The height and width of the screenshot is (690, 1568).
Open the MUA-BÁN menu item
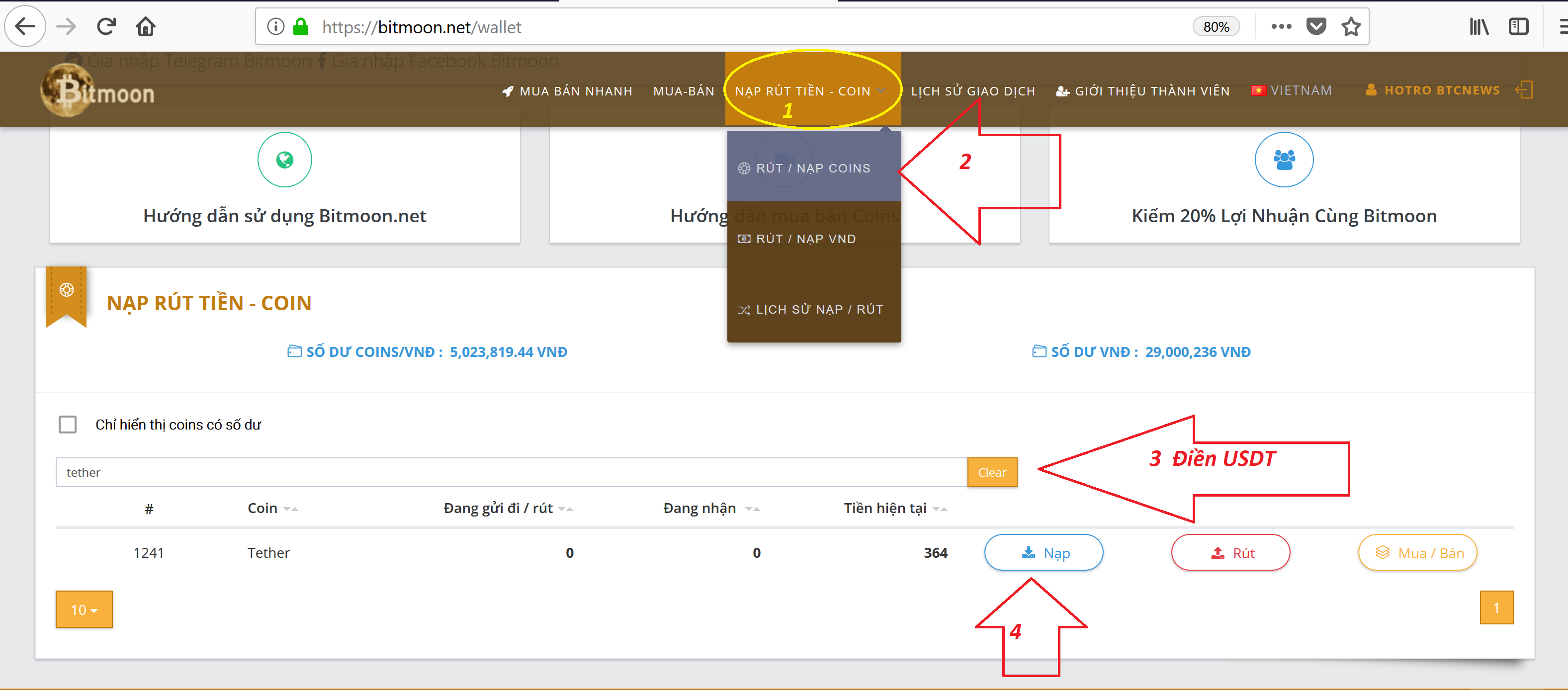pyautogui.click(x=684, y=91)
